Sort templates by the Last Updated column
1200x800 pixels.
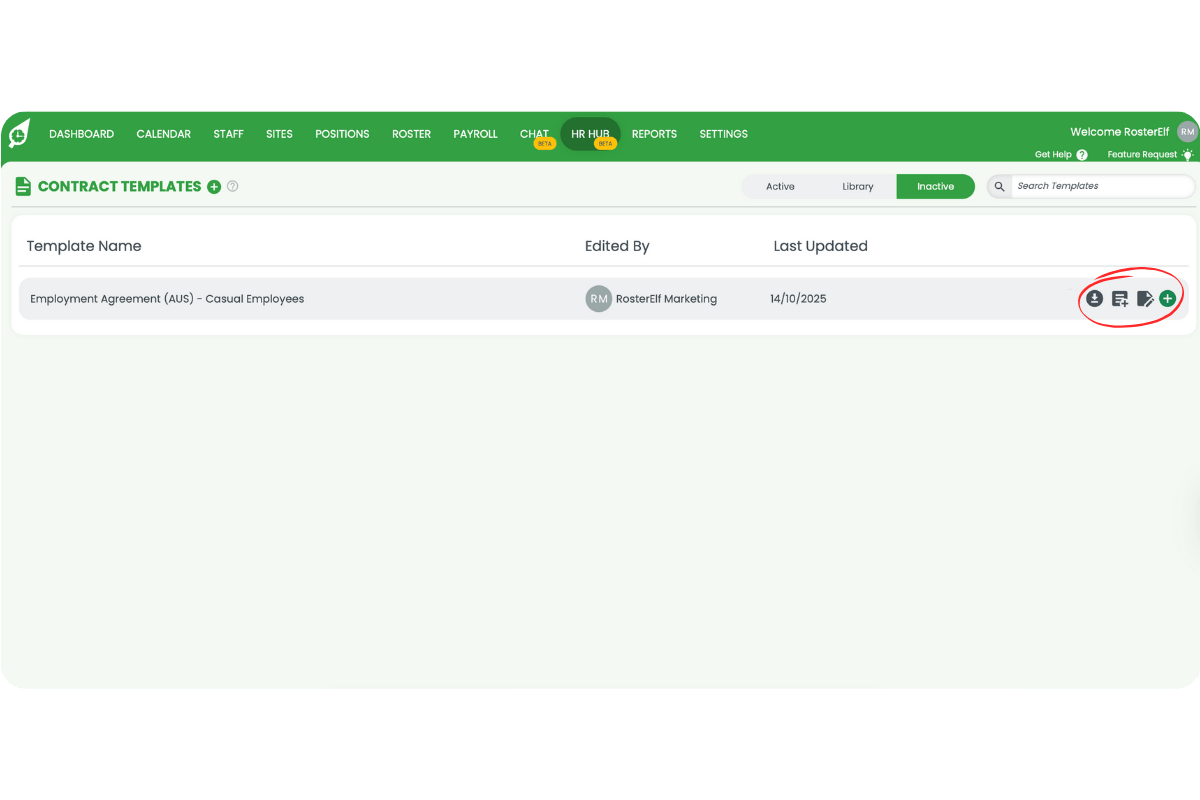820,245
